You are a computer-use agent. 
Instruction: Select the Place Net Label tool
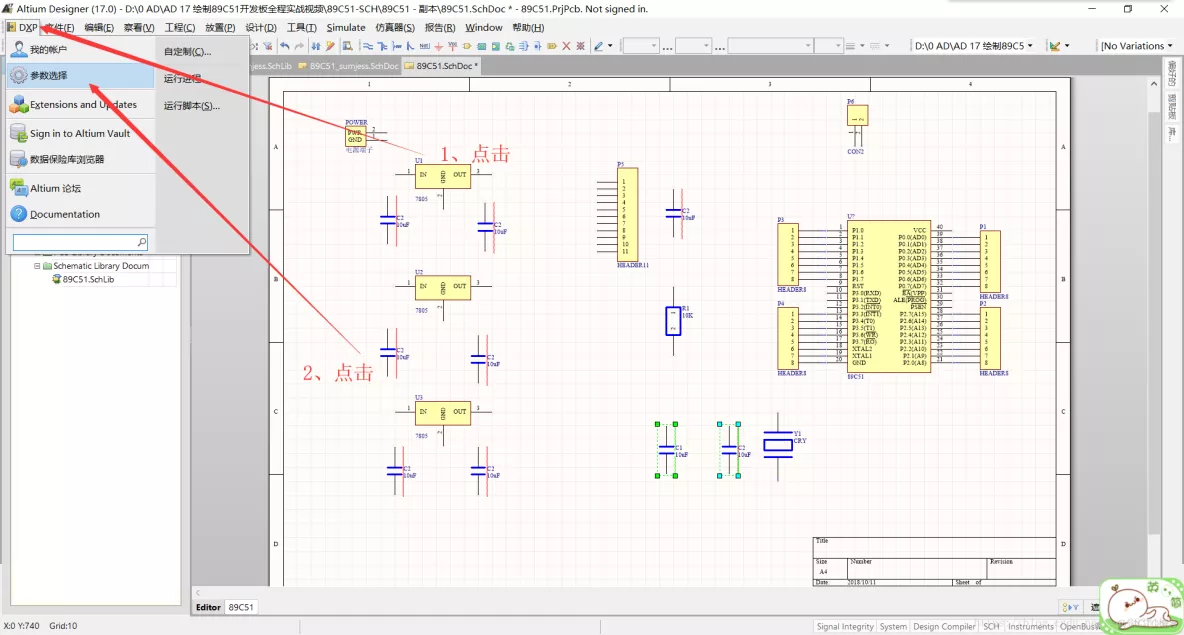(424, 46)
